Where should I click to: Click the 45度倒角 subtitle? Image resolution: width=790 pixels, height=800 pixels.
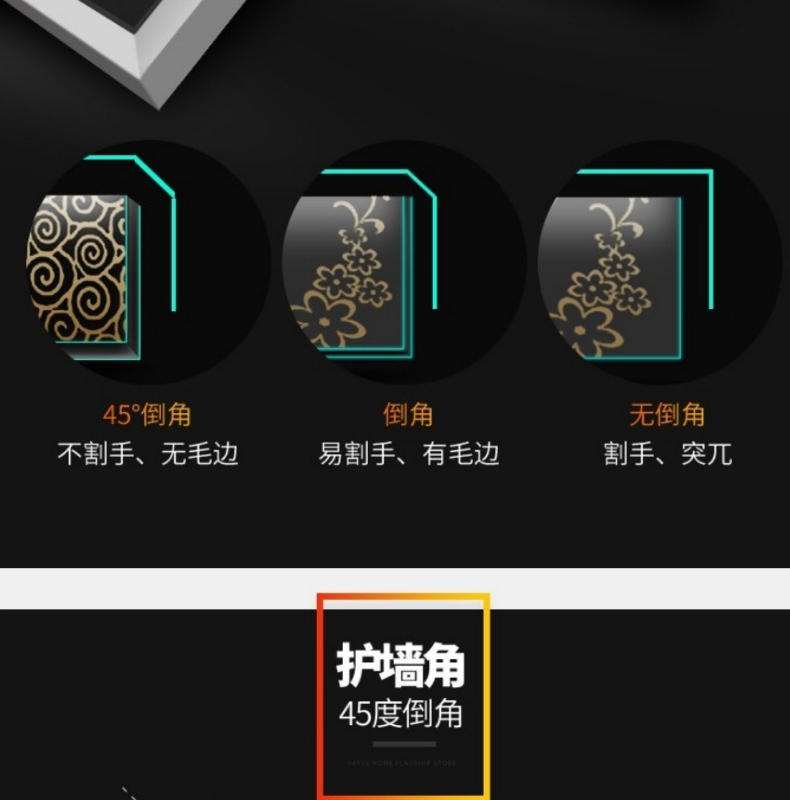point(401,713)
